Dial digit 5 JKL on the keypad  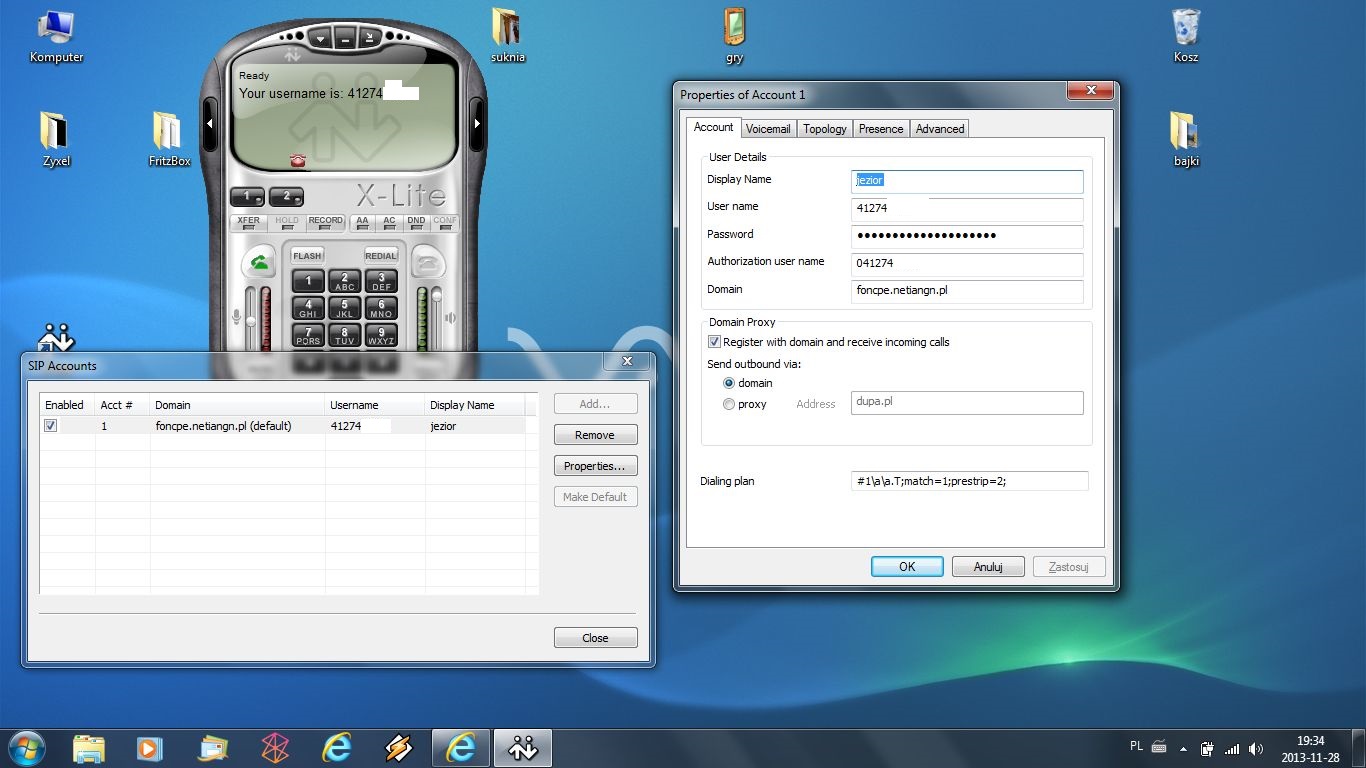pos(345,308)
